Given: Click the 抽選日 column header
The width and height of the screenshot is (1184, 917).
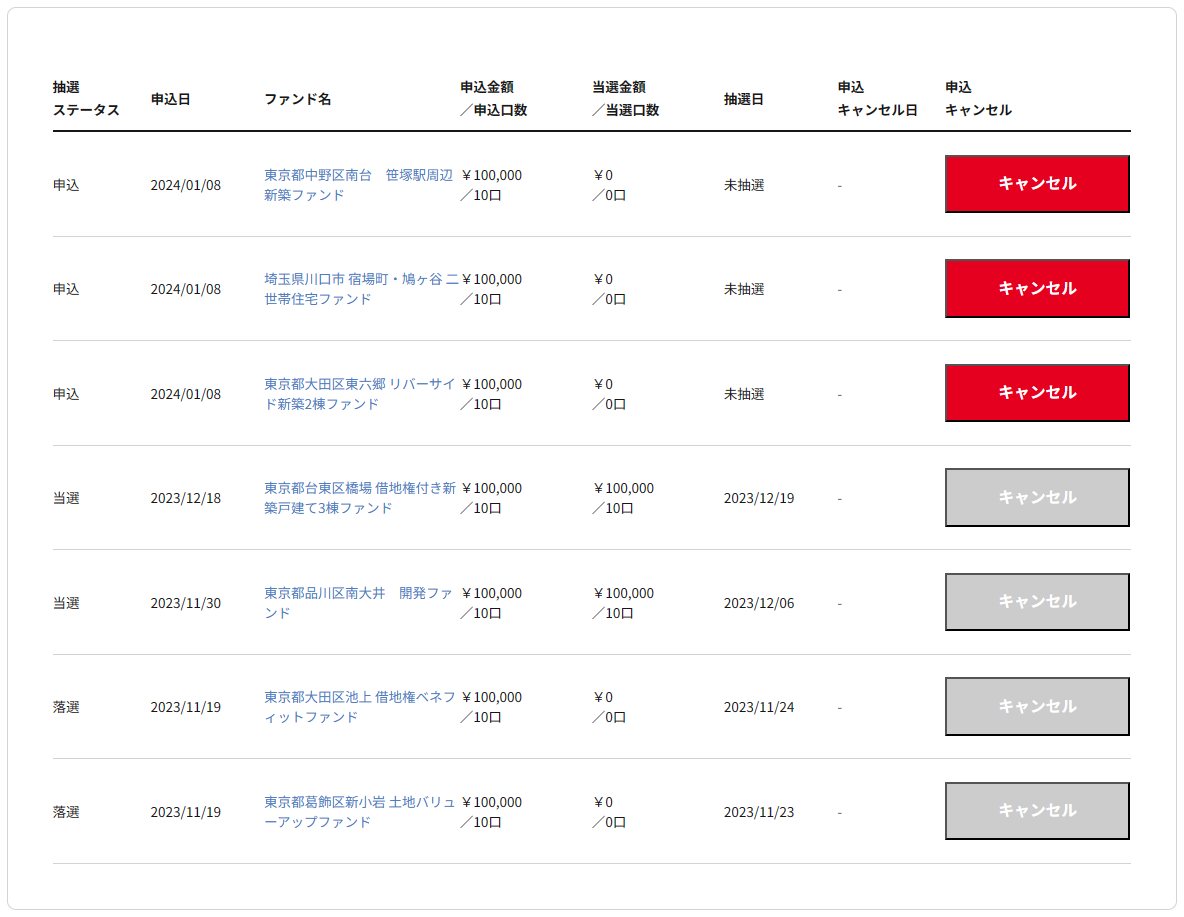Looking at the screenshot, I should (x=743, y=99).
